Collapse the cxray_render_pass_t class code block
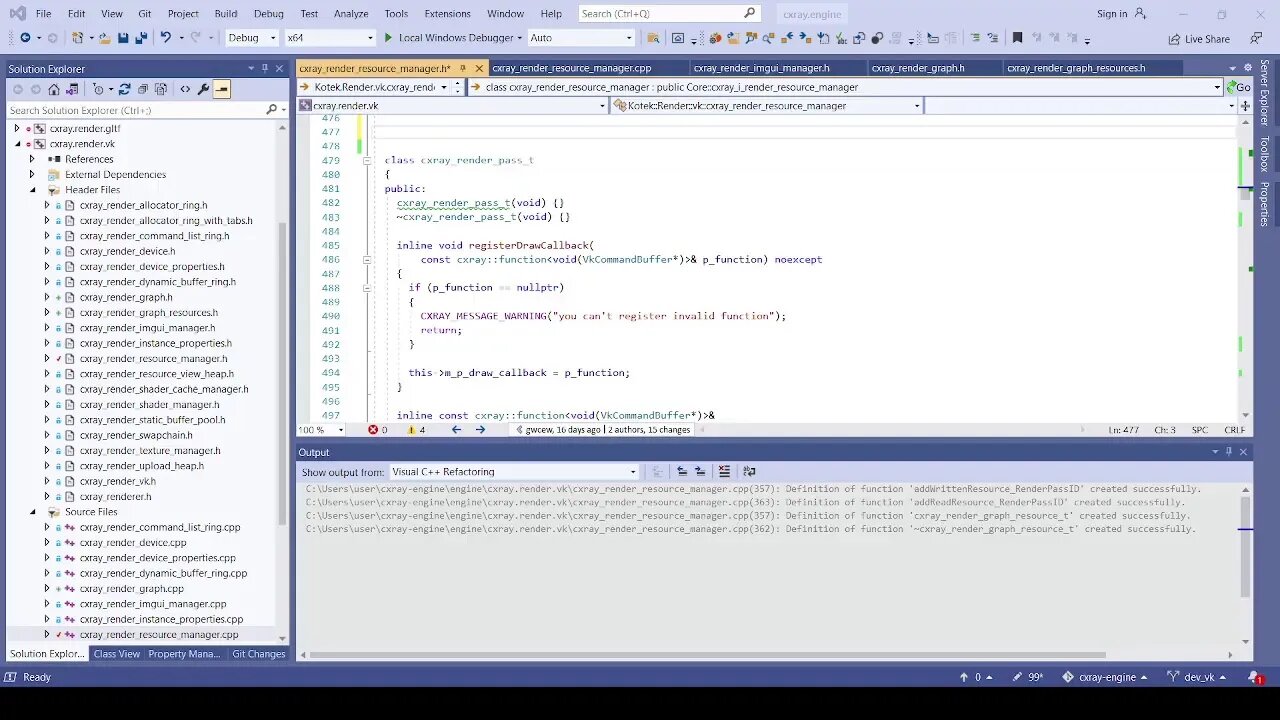The image size is (1280, 720). point(367,160)
